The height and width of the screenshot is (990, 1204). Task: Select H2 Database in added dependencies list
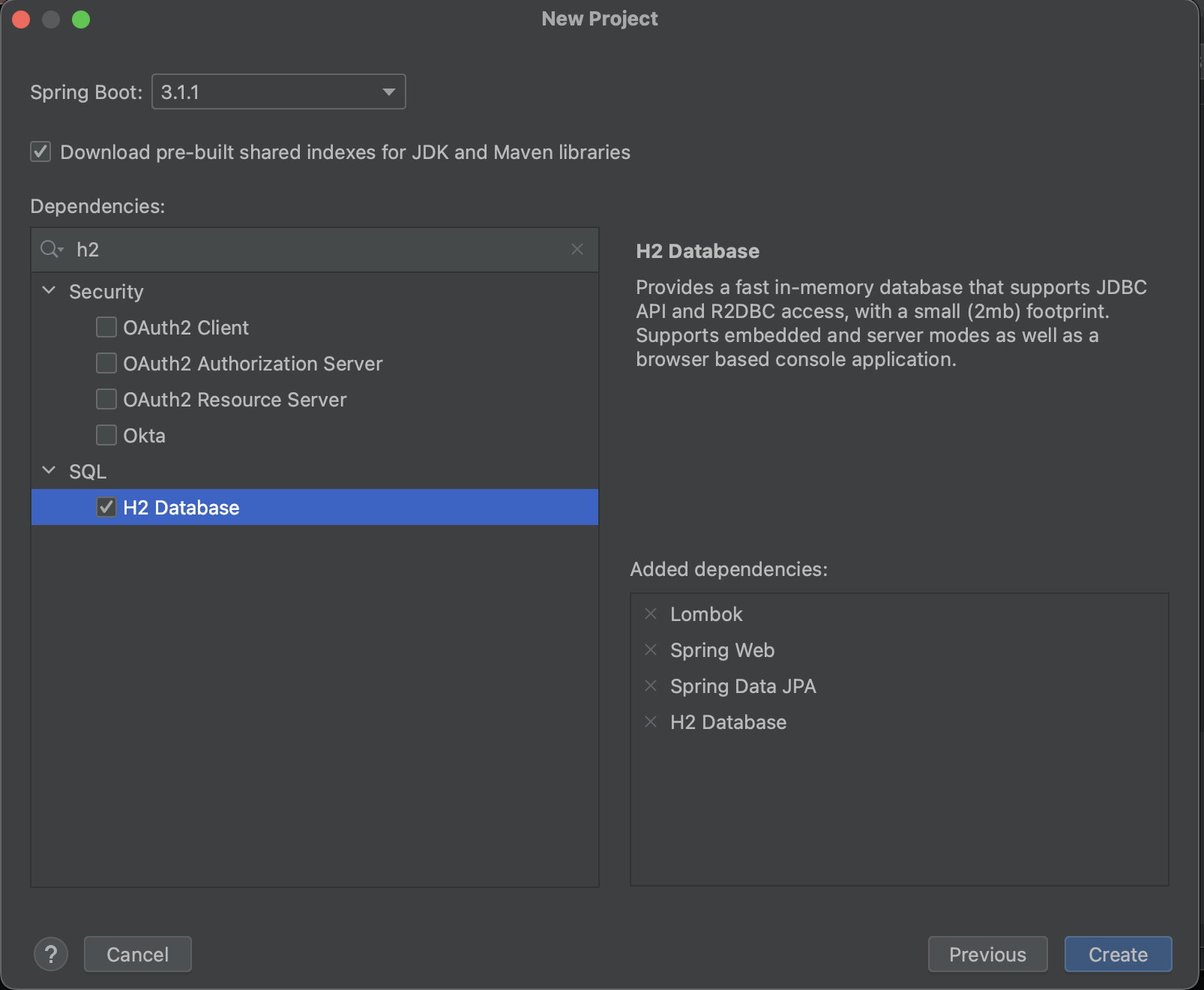point(729,722)
